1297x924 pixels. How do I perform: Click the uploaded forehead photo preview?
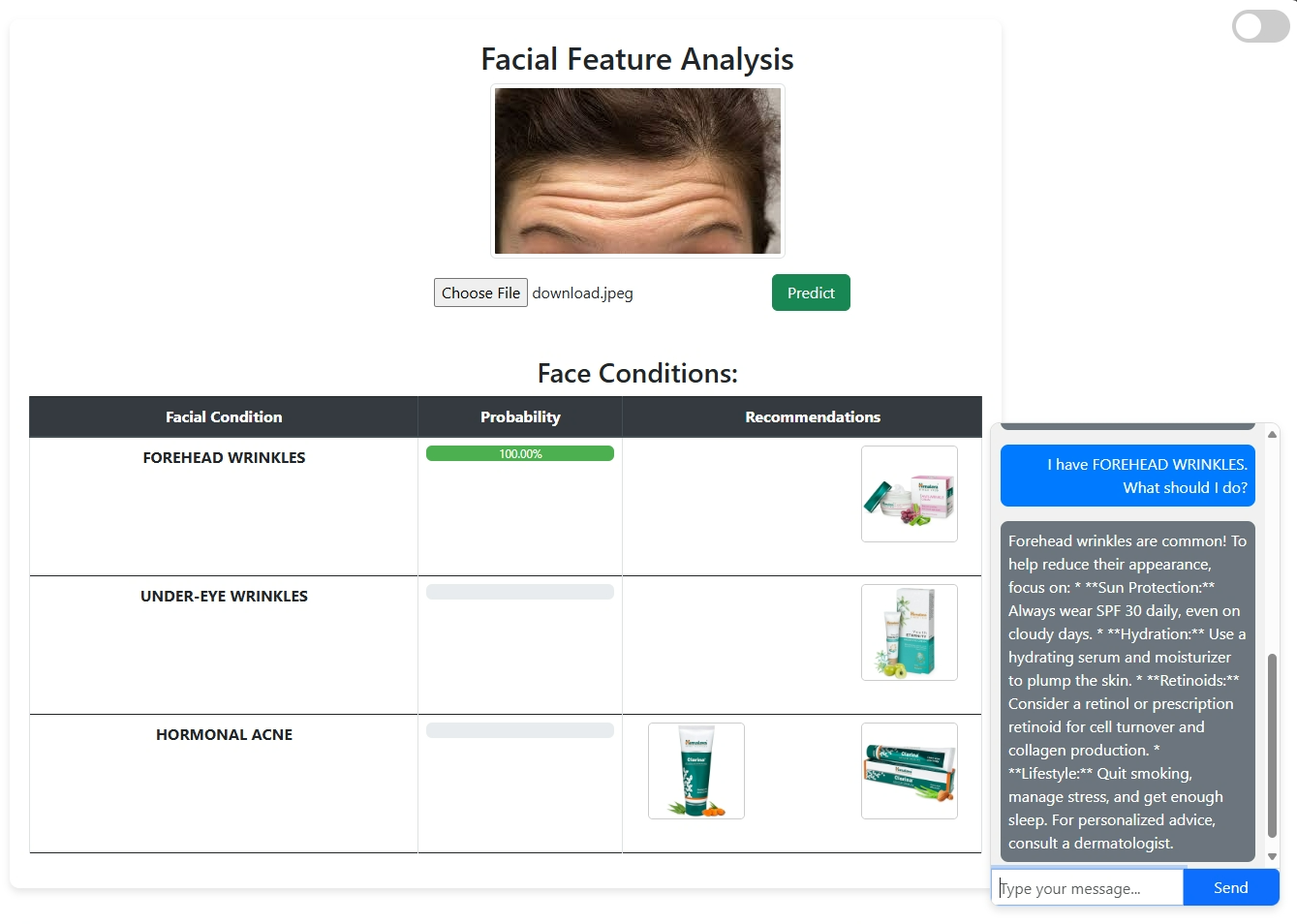click(x=637, y=171)
